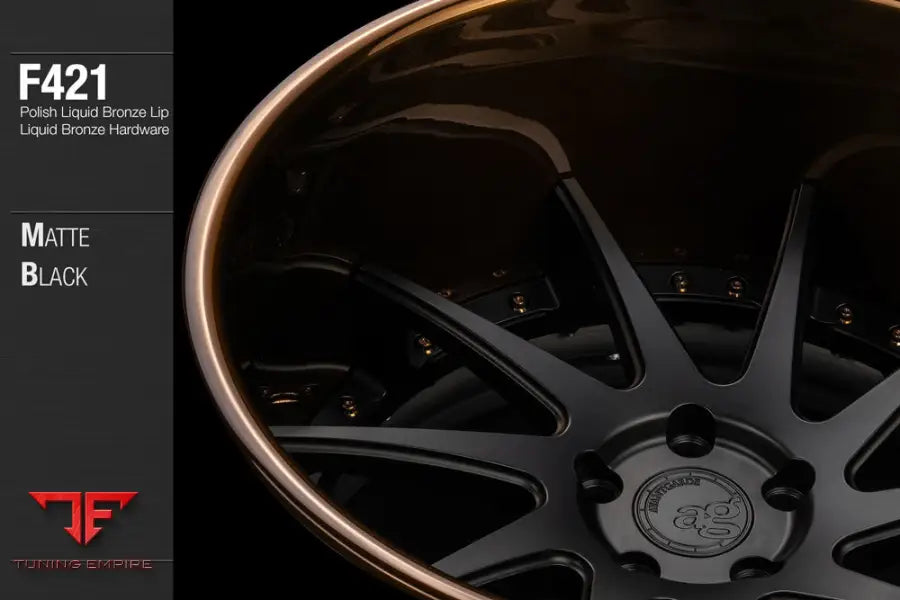
Task: Click the "TUNING EMPIRE" text under the logo
Action: [82, 565]
